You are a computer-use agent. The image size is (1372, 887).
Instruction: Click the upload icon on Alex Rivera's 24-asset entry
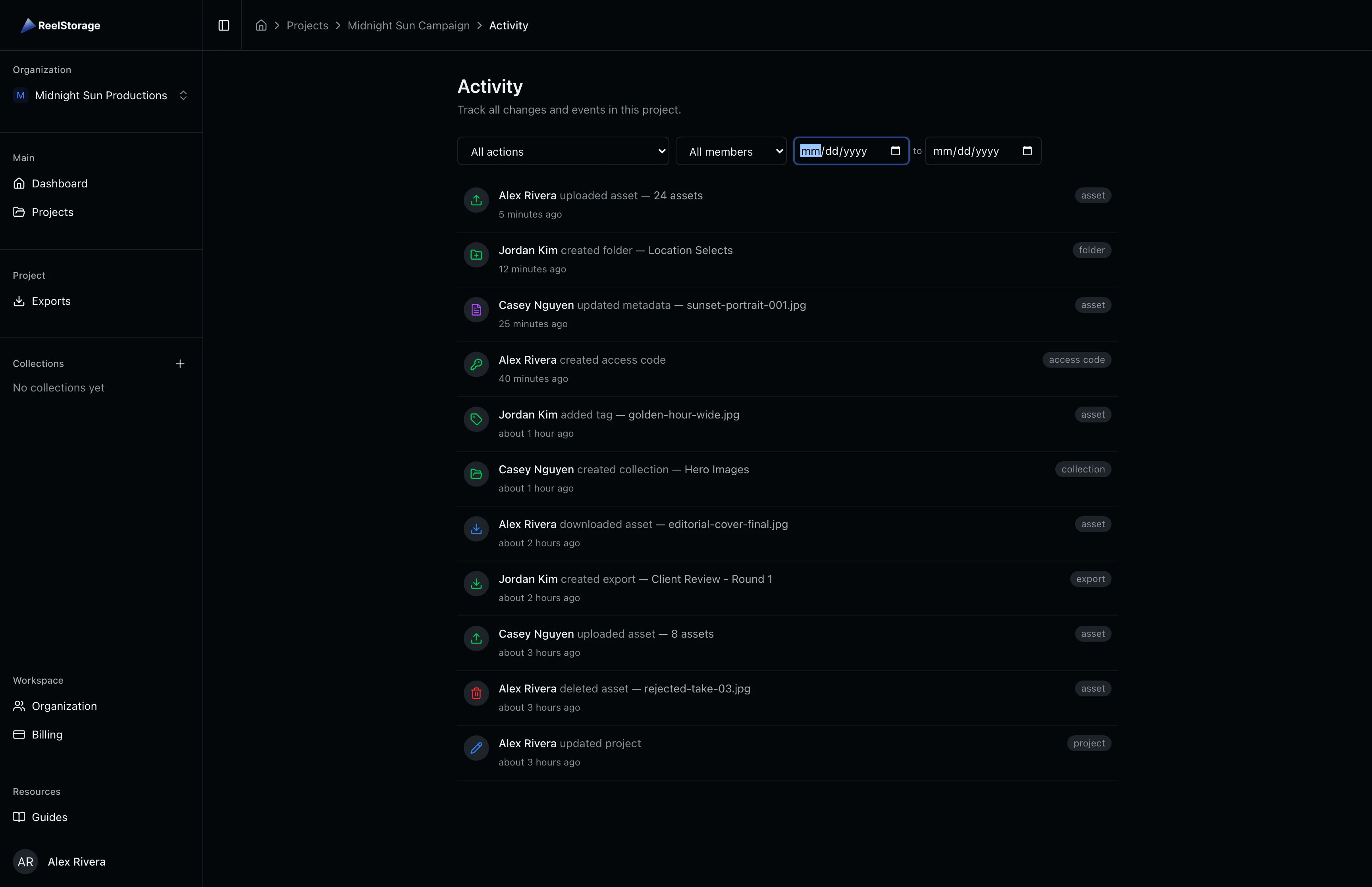tap(476, 201)
